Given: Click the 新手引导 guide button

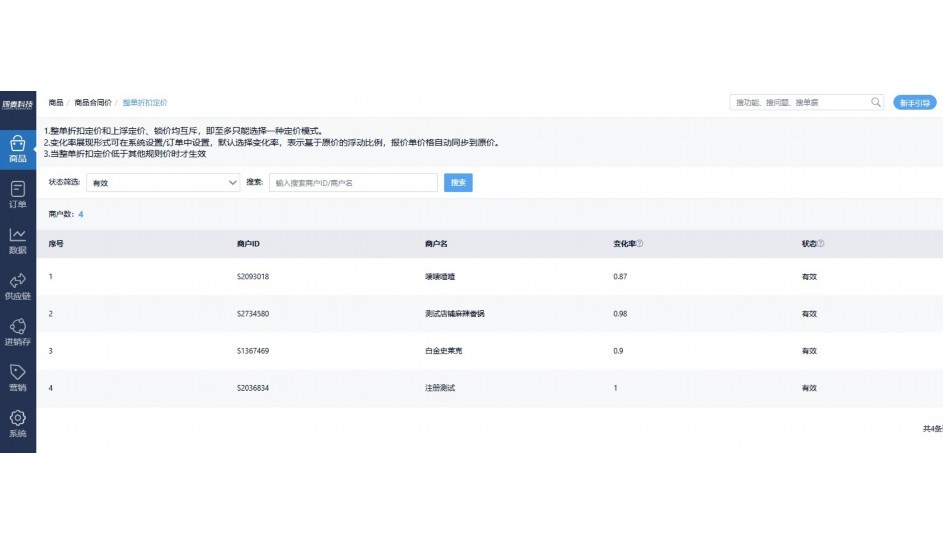Looking at the screenshot, I should pos(913,103).
